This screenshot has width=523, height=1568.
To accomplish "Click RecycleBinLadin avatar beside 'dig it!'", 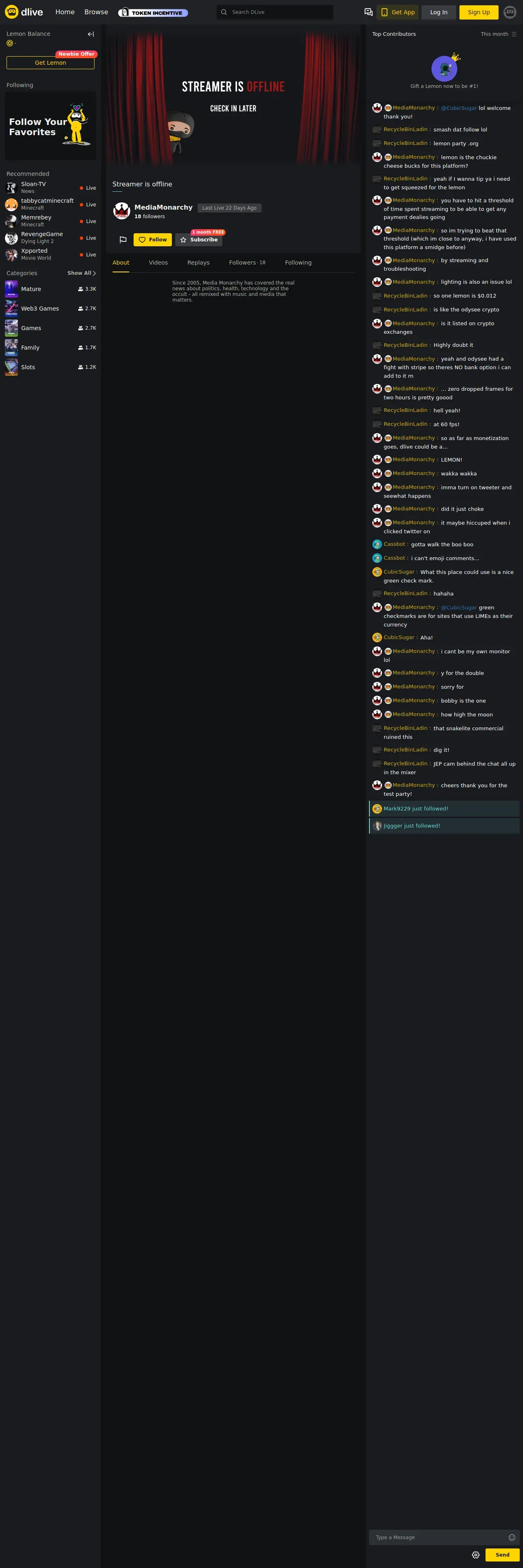I will pyautogui.click(x=377, y=750).
